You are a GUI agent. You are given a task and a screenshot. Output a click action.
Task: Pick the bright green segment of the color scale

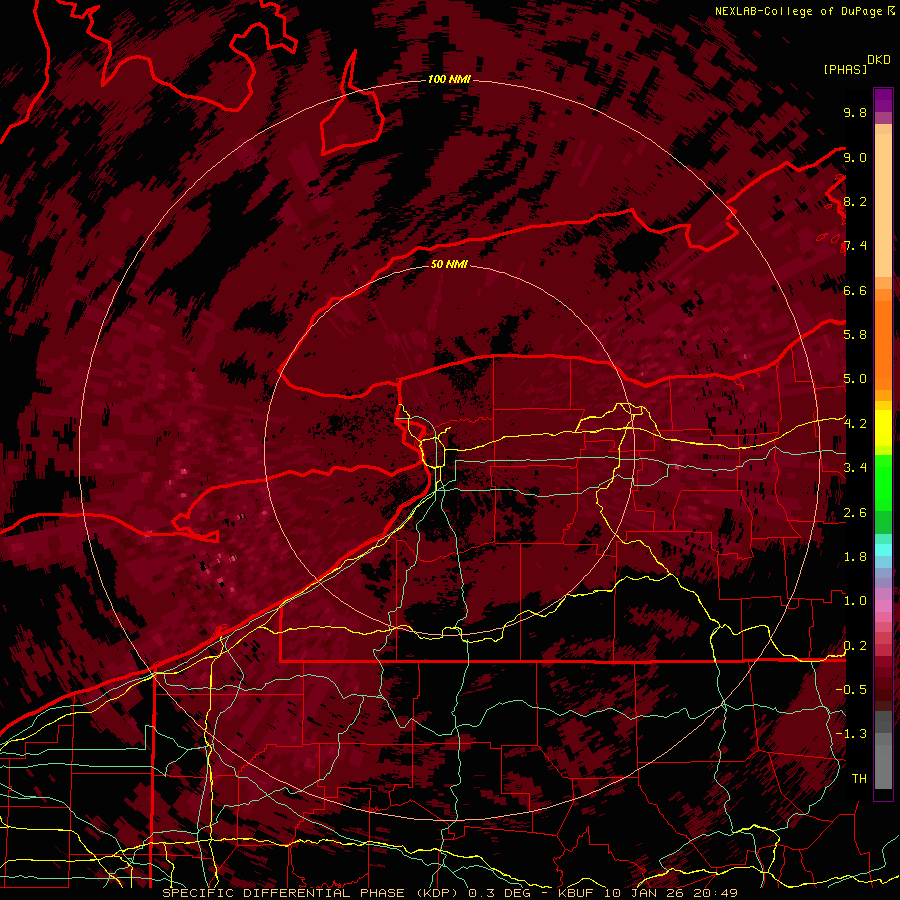(883, 482)
